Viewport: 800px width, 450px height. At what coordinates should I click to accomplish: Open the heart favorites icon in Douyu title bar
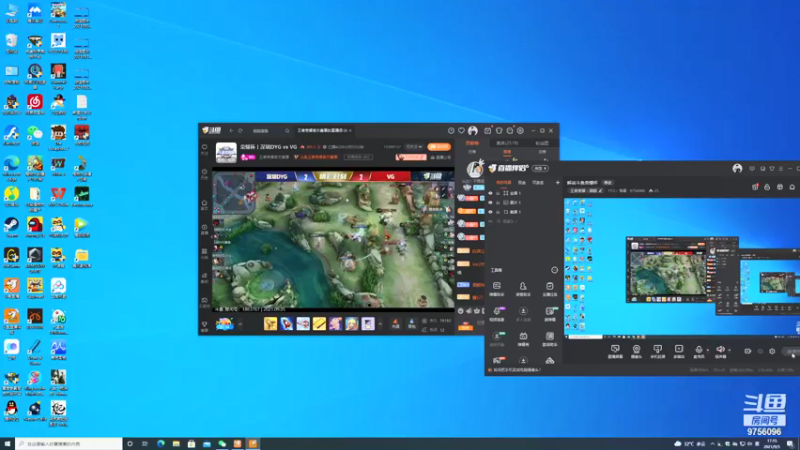click(461, 131)
